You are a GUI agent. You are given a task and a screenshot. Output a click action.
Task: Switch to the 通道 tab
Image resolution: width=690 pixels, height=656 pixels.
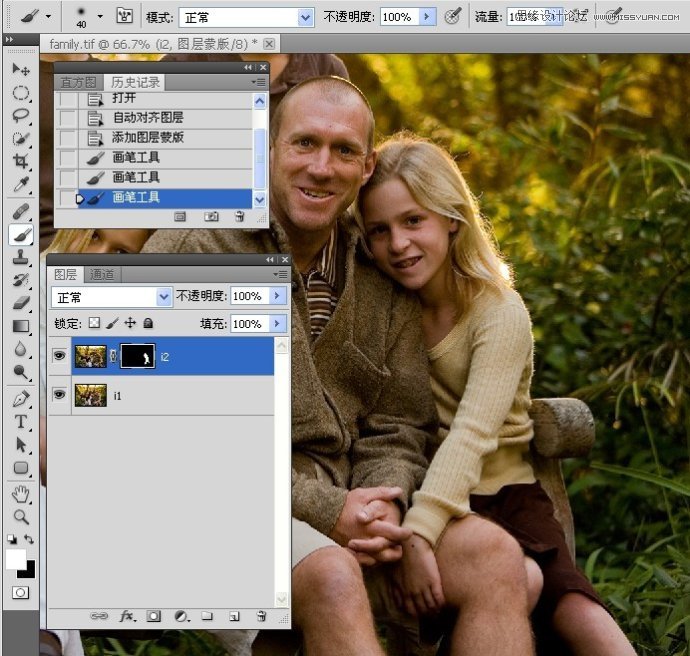click(x=102, y=275)
